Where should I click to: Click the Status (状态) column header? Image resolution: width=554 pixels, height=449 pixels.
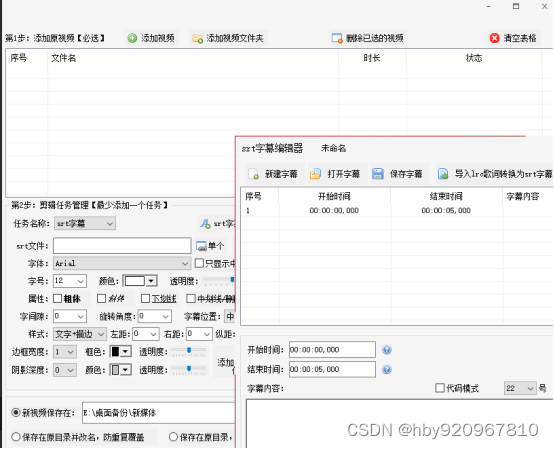[x=474, y=58]
